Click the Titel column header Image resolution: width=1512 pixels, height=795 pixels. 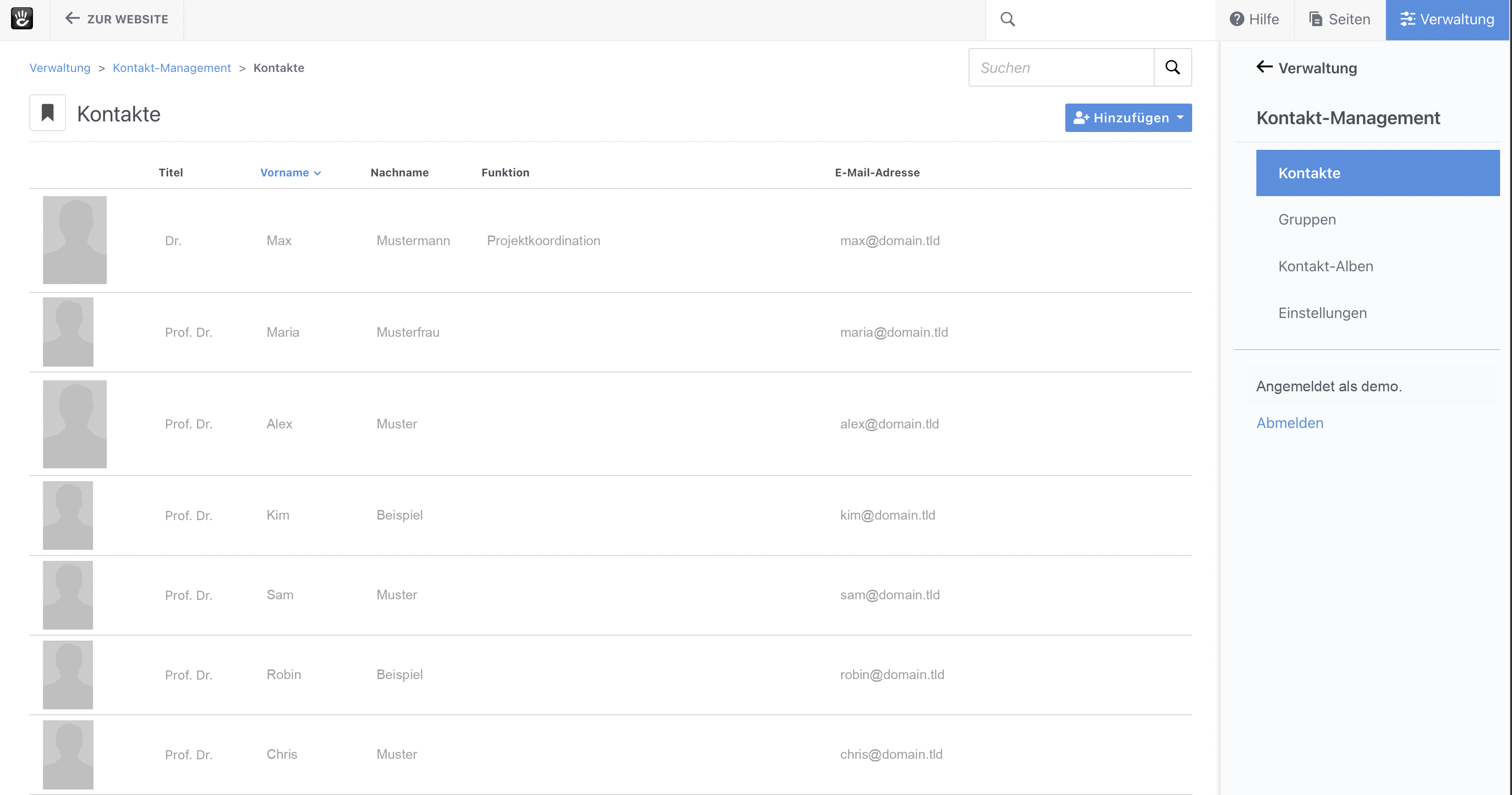[x=171, y=173]
